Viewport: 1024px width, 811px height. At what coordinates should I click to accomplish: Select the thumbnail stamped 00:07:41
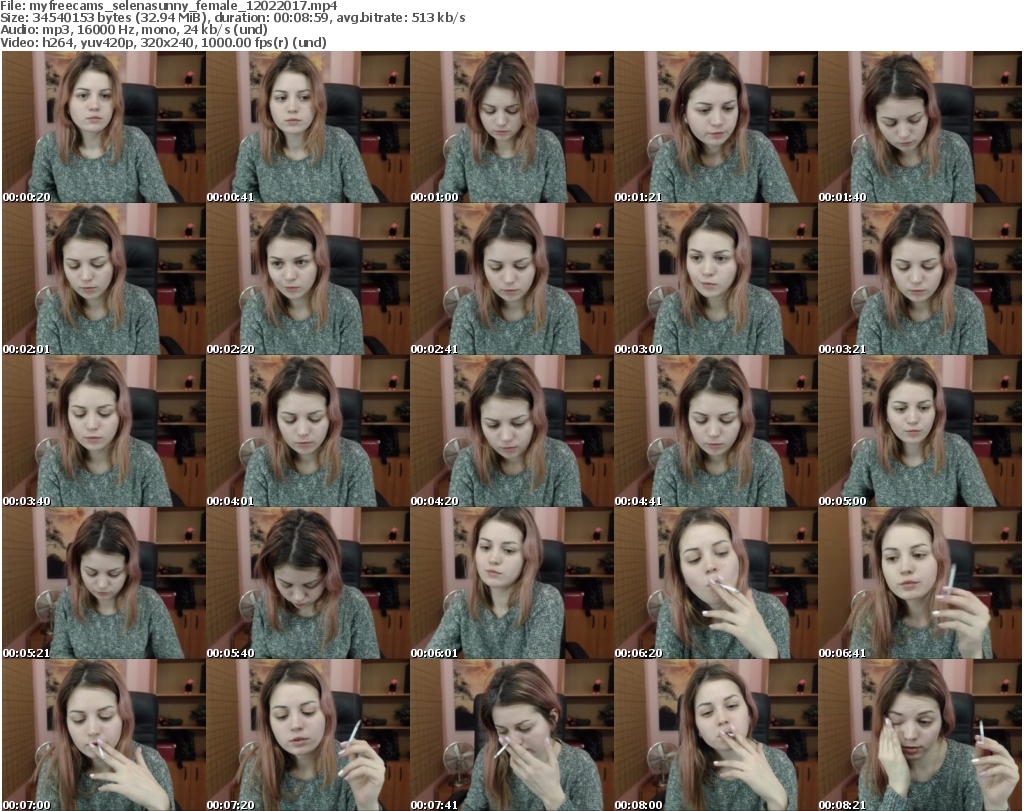coord(511,735)
